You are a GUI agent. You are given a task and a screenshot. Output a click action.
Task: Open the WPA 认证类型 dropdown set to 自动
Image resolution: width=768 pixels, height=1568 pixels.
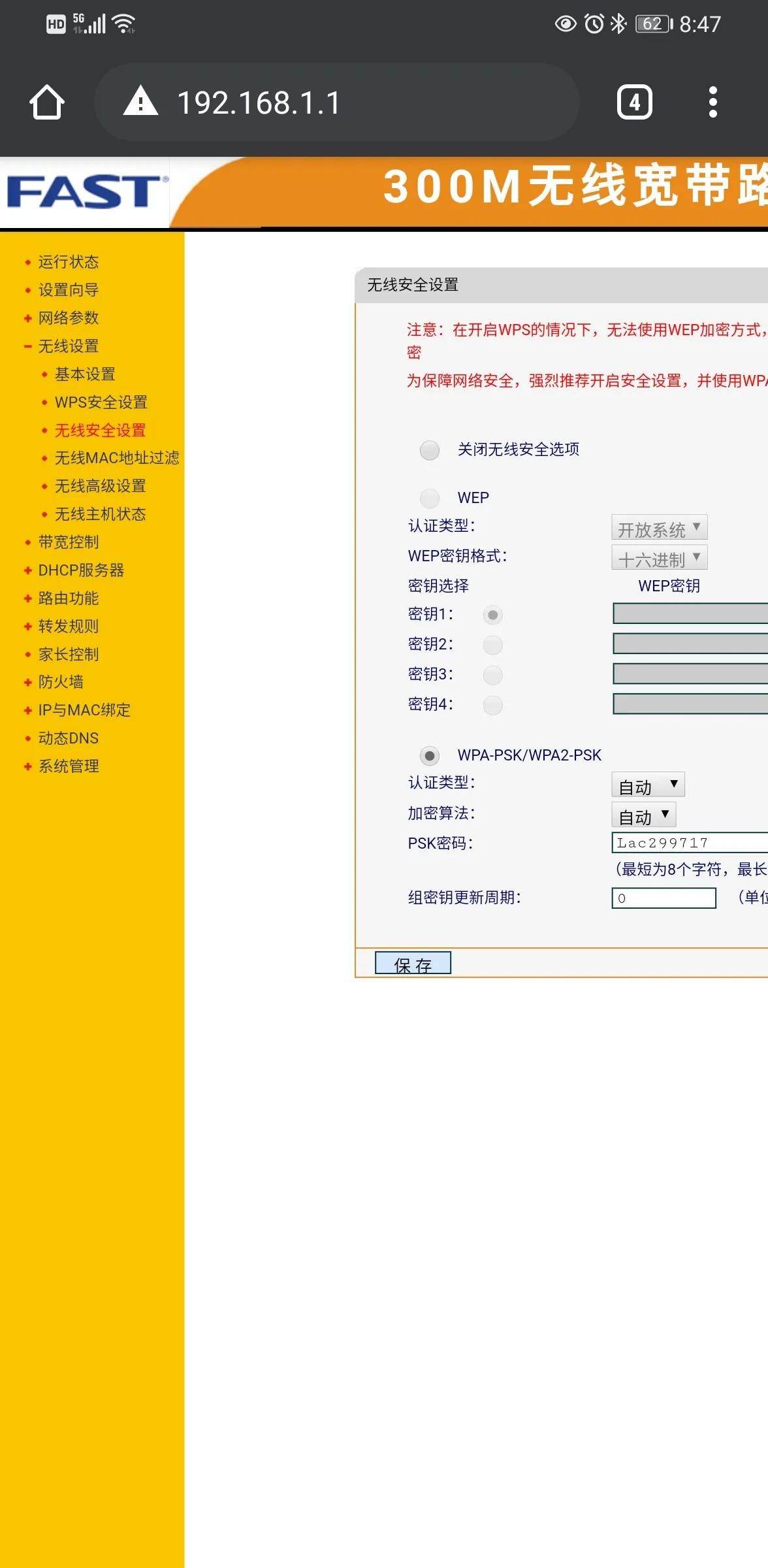[648, 785]
